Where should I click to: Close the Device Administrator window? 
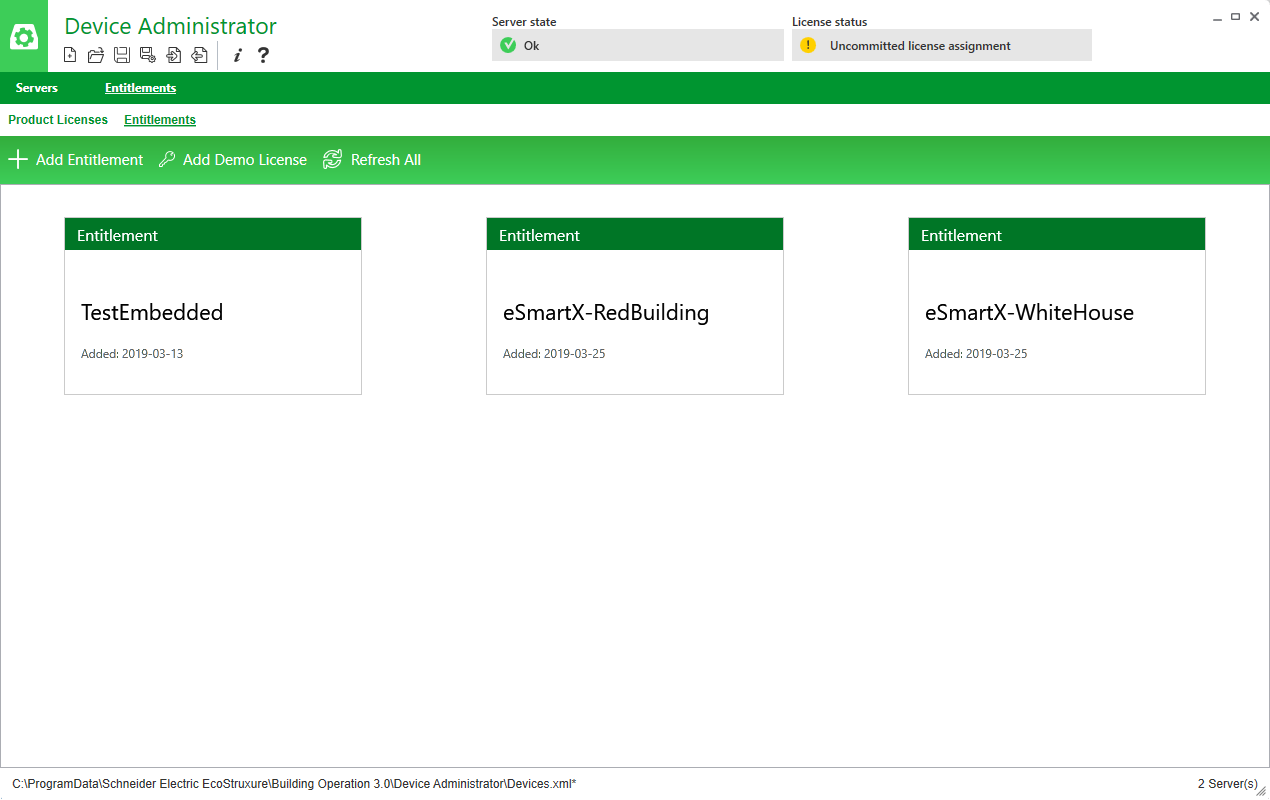point(1255,17)
